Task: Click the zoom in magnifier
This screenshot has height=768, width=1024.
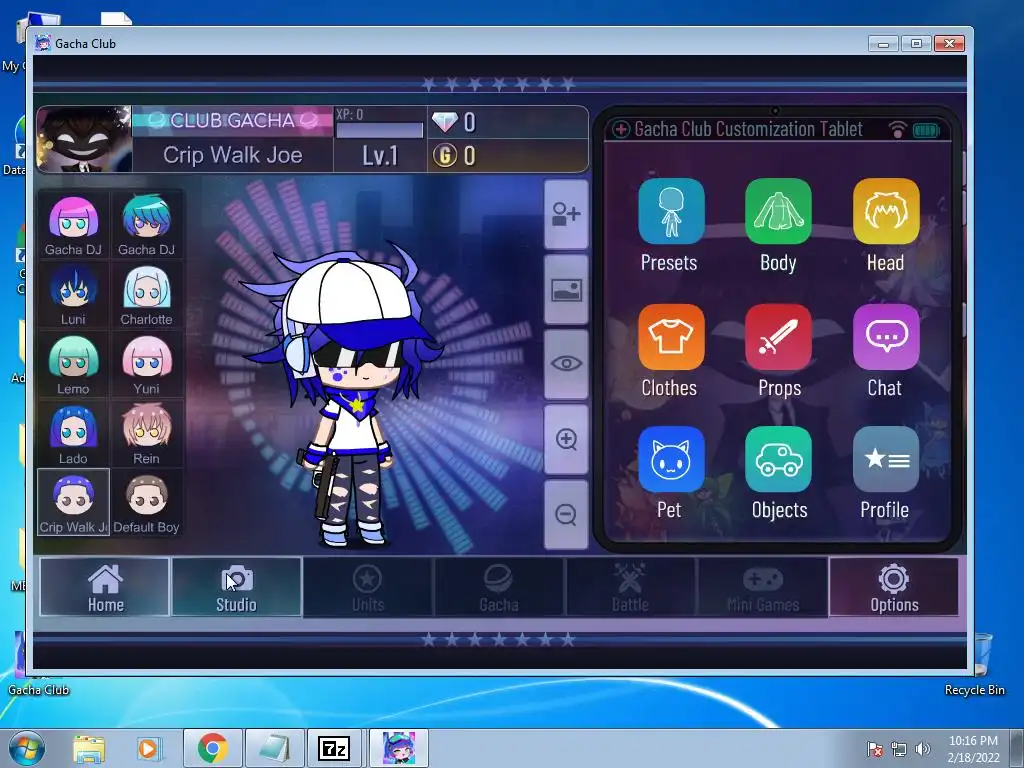Action: pos(566,439)
